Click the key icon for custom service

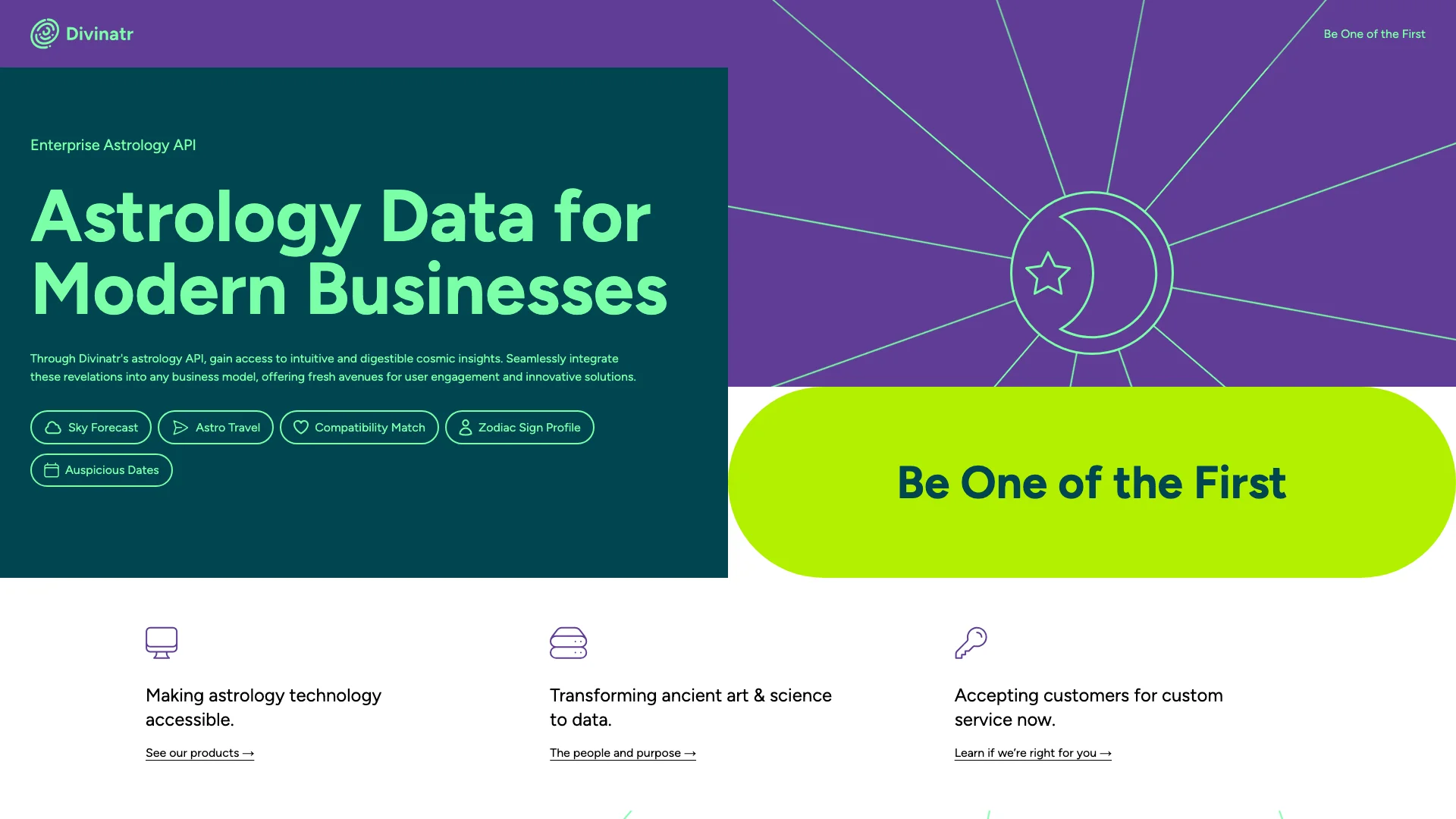pos(969,642)
